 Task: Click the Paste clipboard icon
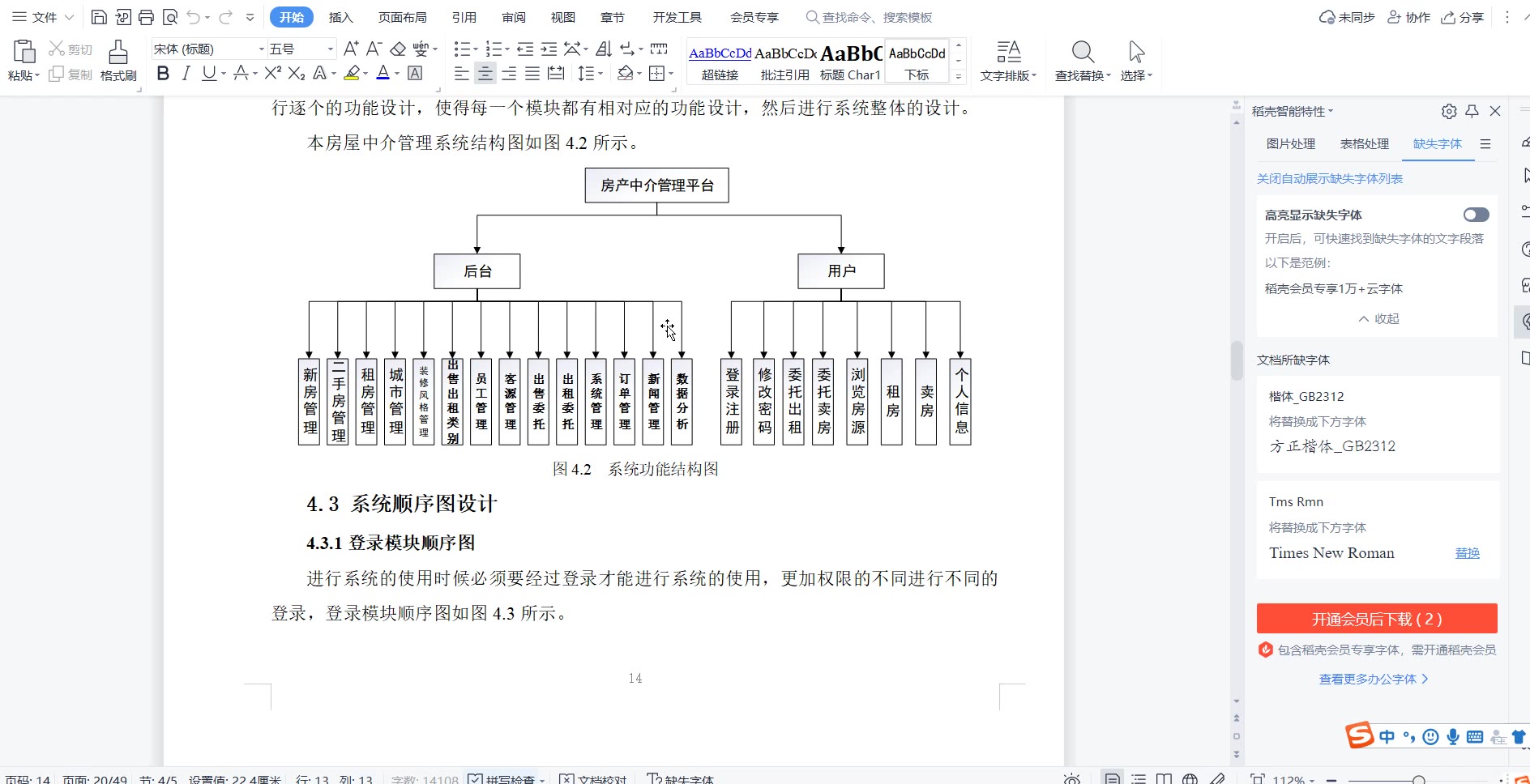[x=24, y=52]
